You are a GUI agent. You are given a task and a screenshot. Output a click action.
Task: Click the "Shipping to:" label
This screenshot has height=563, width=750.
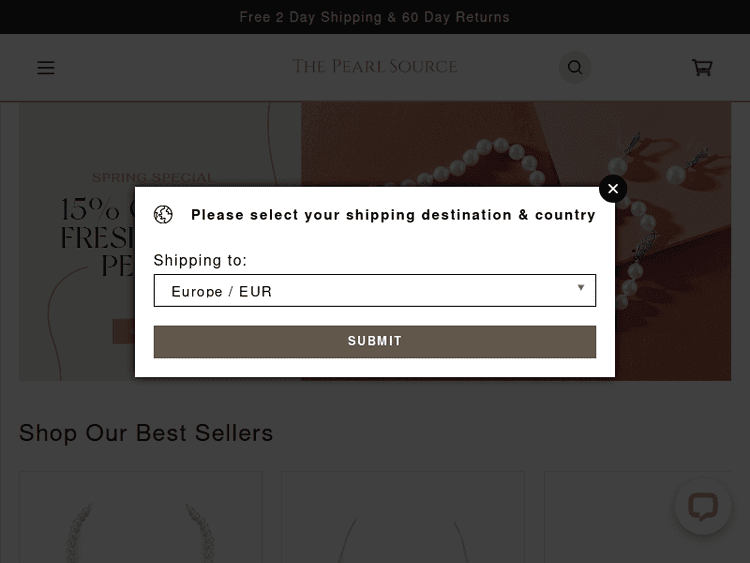tap(200, 260)
